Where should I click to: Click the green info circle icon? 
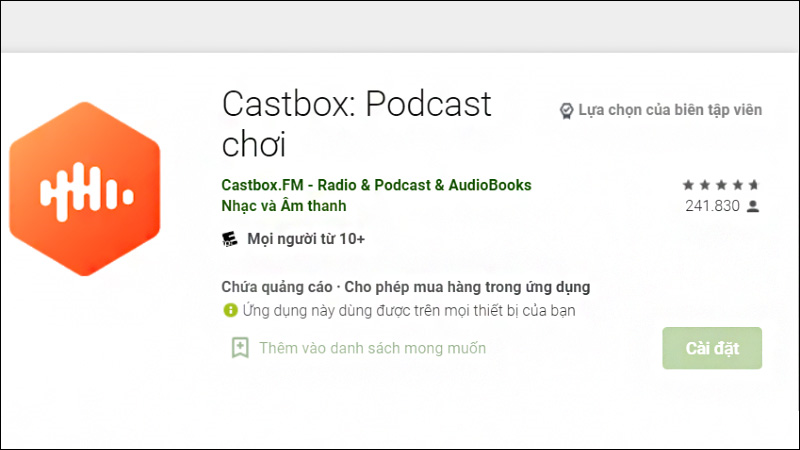[x=231, y=310]
